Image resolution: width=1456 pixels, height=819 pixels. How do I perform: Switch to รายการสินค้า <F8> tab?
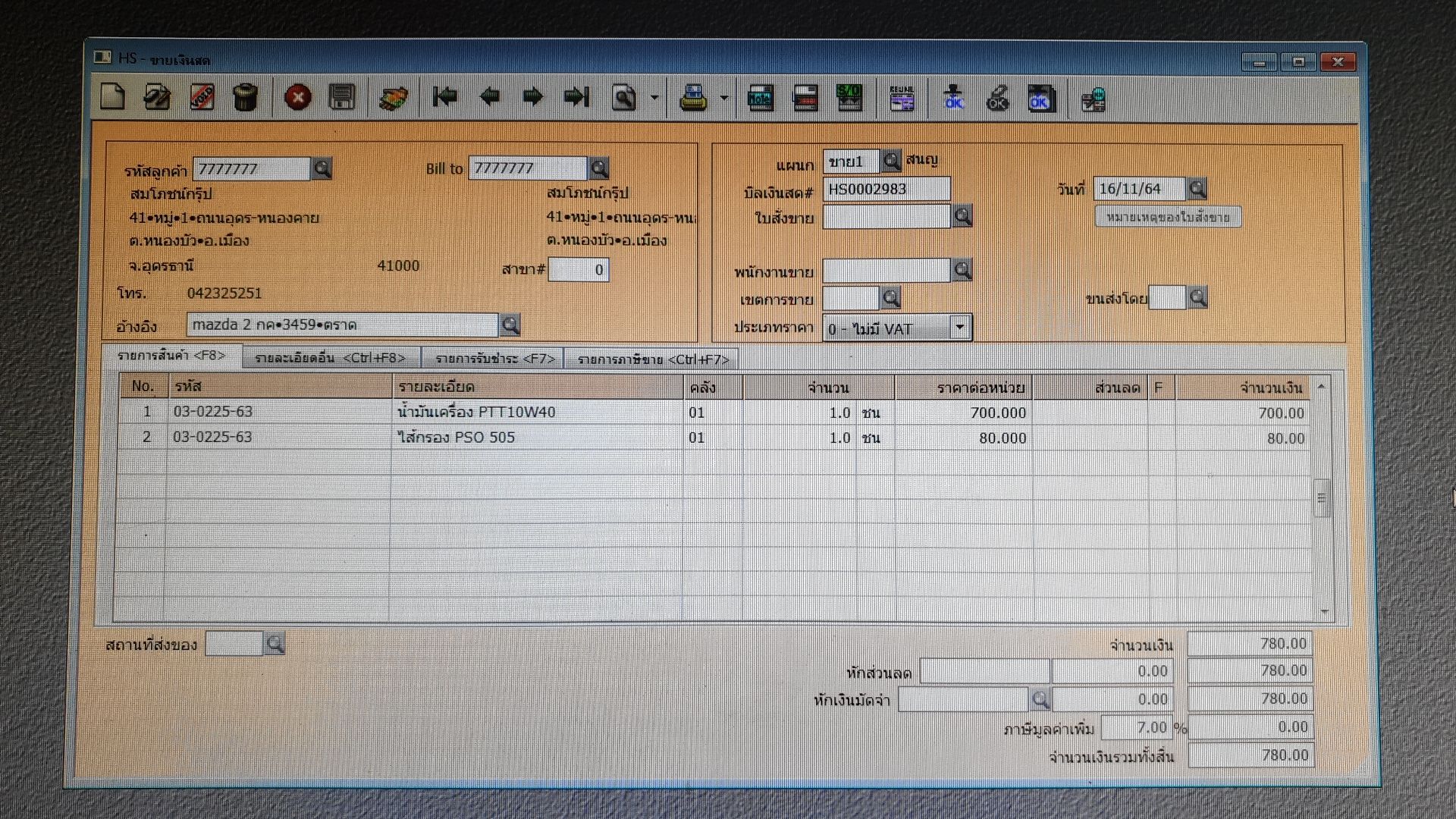(171, 356)
